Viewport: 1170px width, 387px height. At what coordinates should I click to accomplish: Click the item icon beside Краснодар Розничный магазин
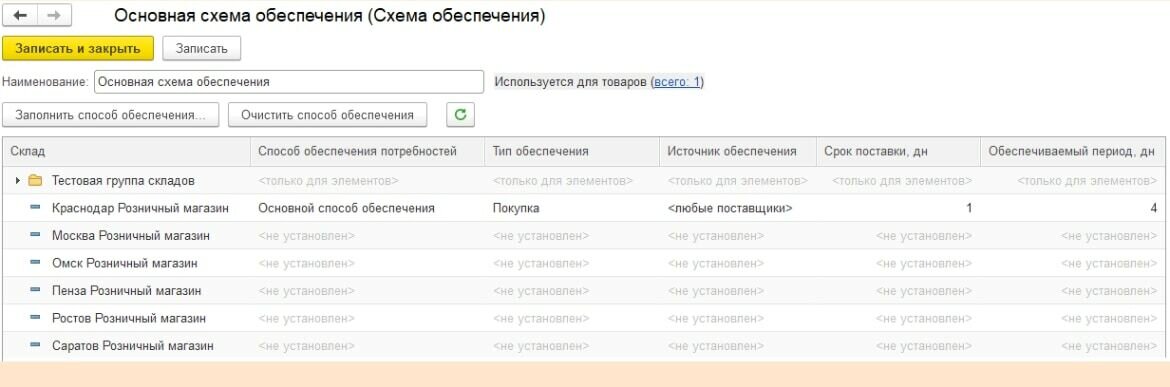click(35, 208)
